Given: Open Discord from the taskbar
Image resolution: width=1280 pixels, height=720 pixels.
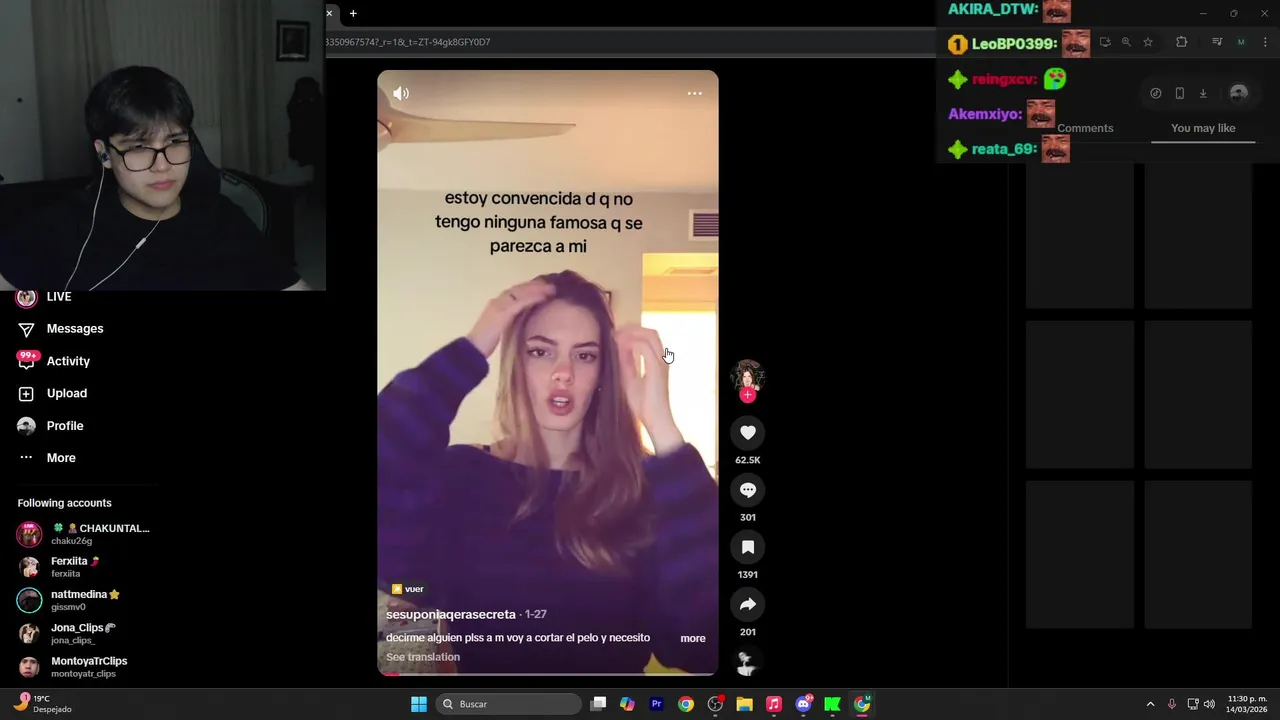Looking at the screenshot, I should tap(803, 704).
